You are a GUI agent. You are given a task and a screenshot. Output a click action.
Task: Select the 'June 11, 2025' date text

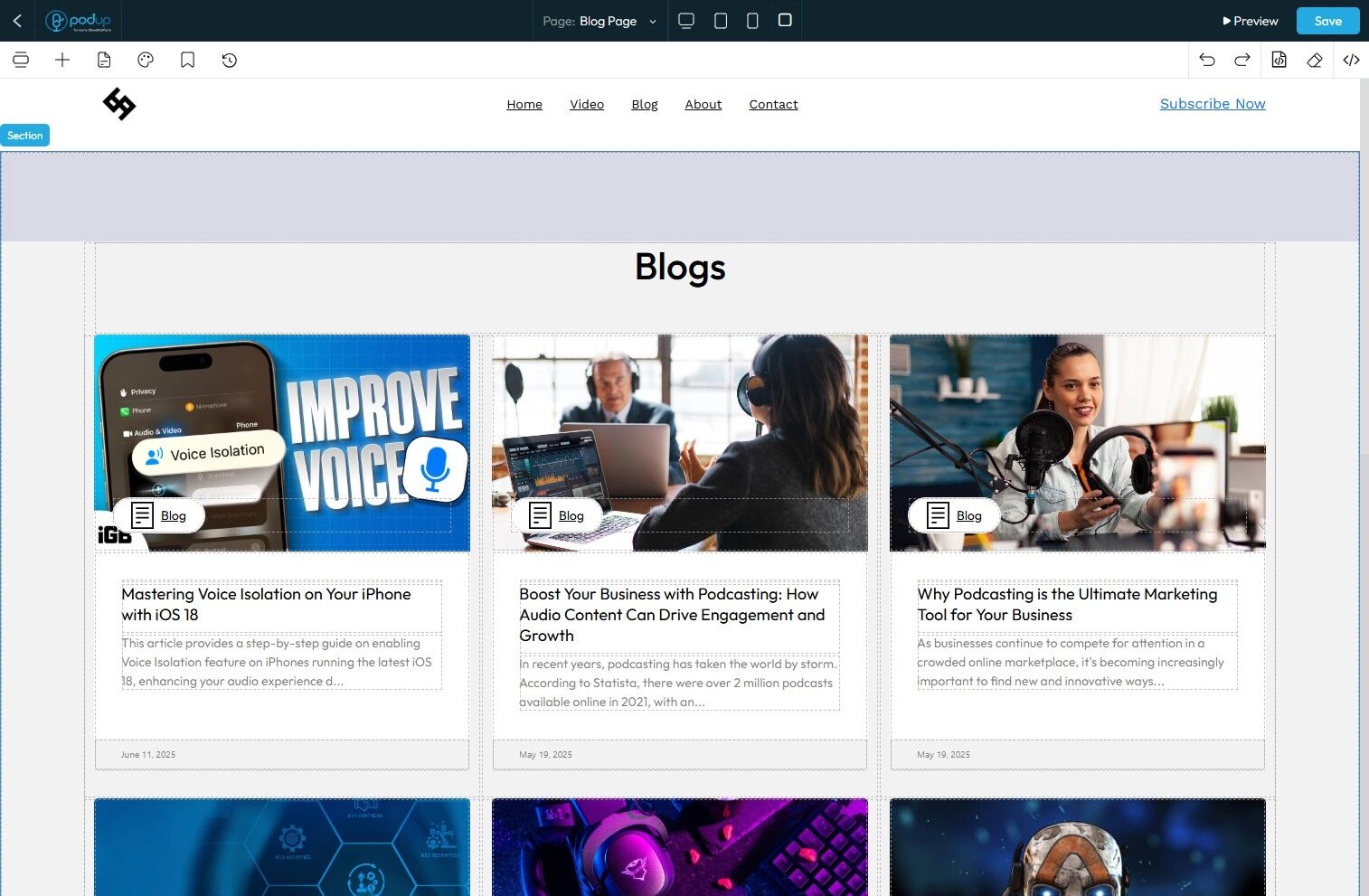click(148, 755)
